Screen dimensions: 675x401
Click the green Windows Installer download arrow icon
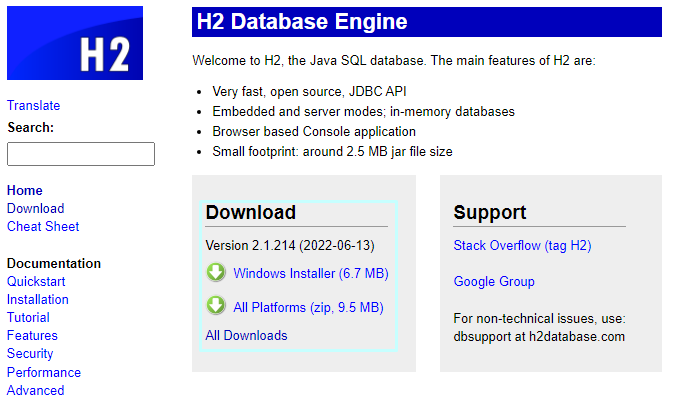click(216, 272)
